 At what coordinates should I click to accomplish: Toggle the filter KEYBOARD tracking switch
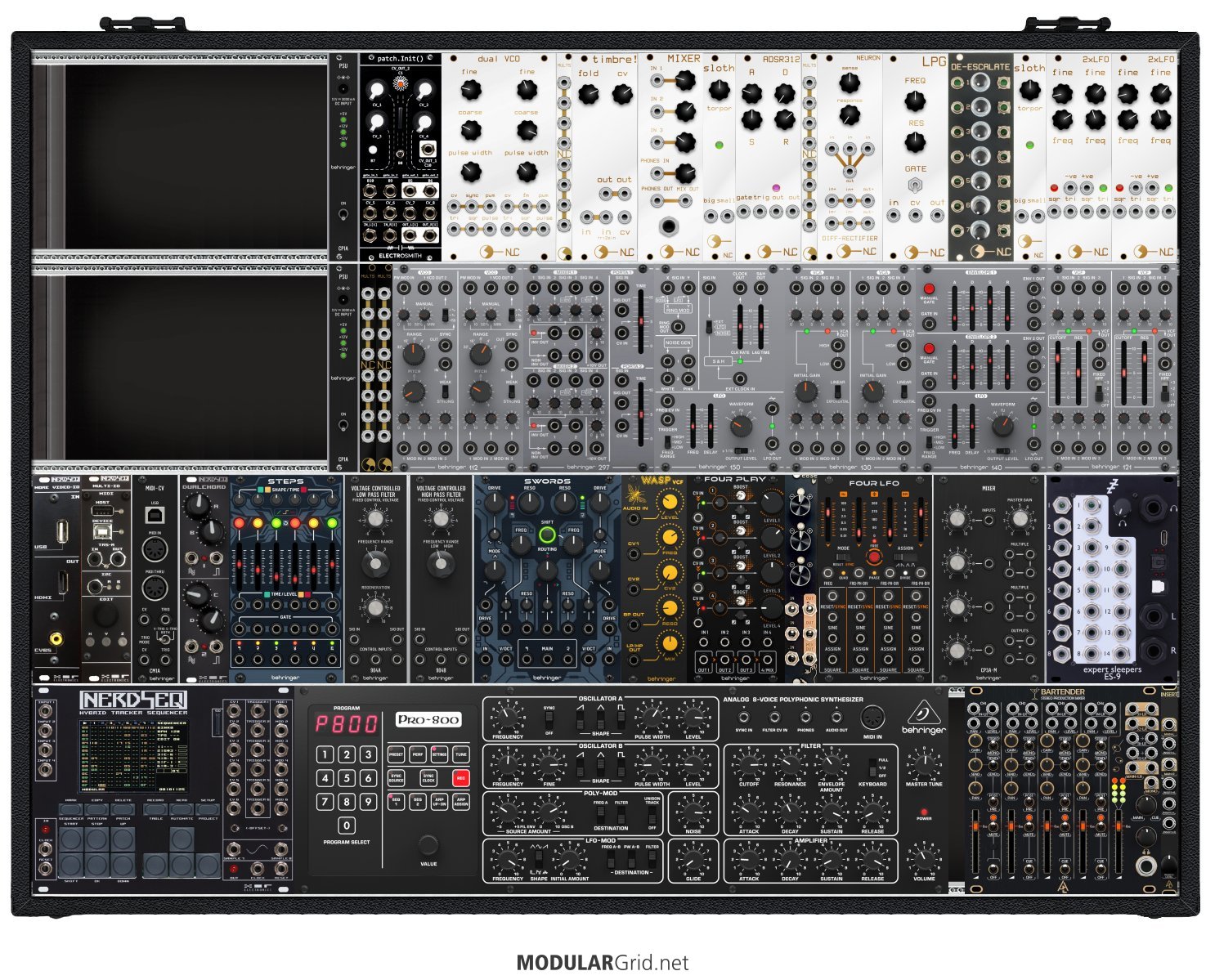[x=872, y=766]
